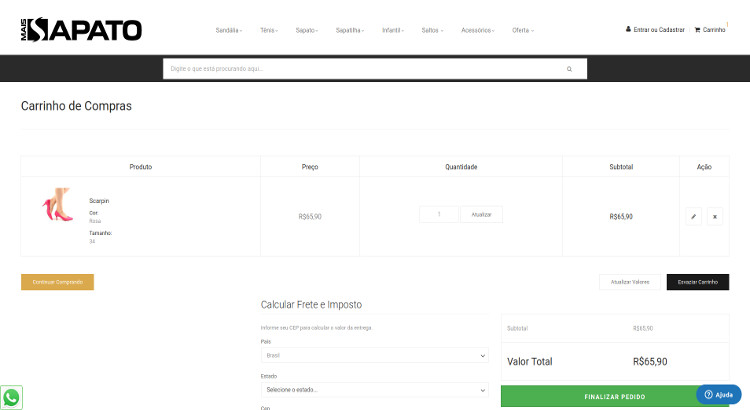Click the Ação column header
Screen dimensions: 750x410
tap(704, 167)
